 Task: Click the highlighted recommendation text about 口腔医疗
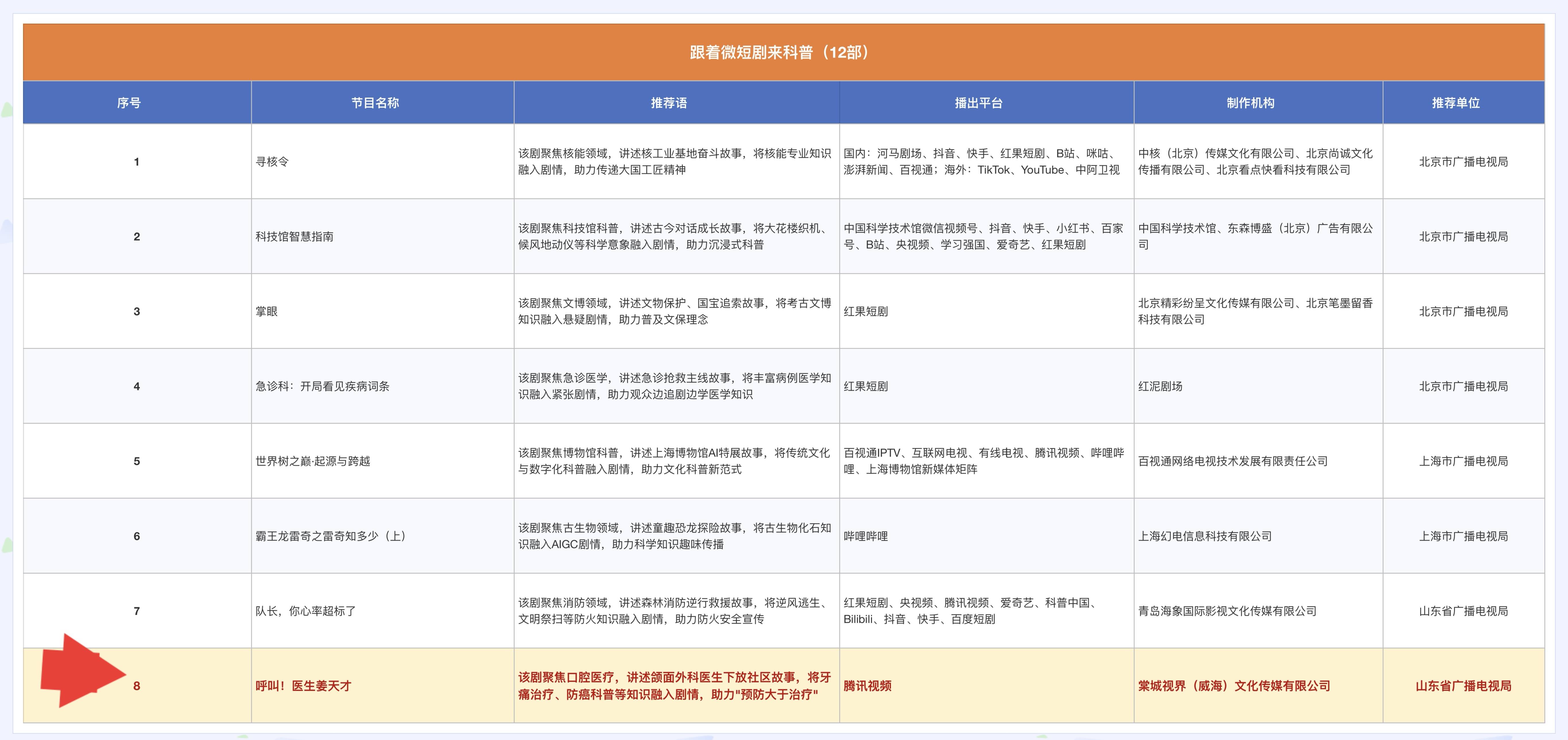[x=675, y=686]
